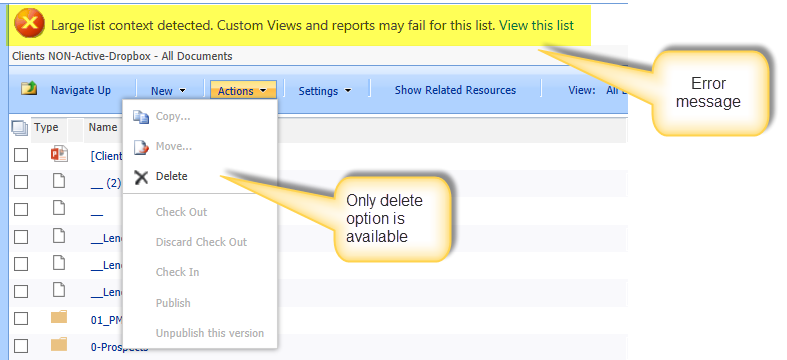Image resolution: width=787 pixels, height=360 pixels.
Task: Click the document icon of __ (2)
Action: point(59,181)
